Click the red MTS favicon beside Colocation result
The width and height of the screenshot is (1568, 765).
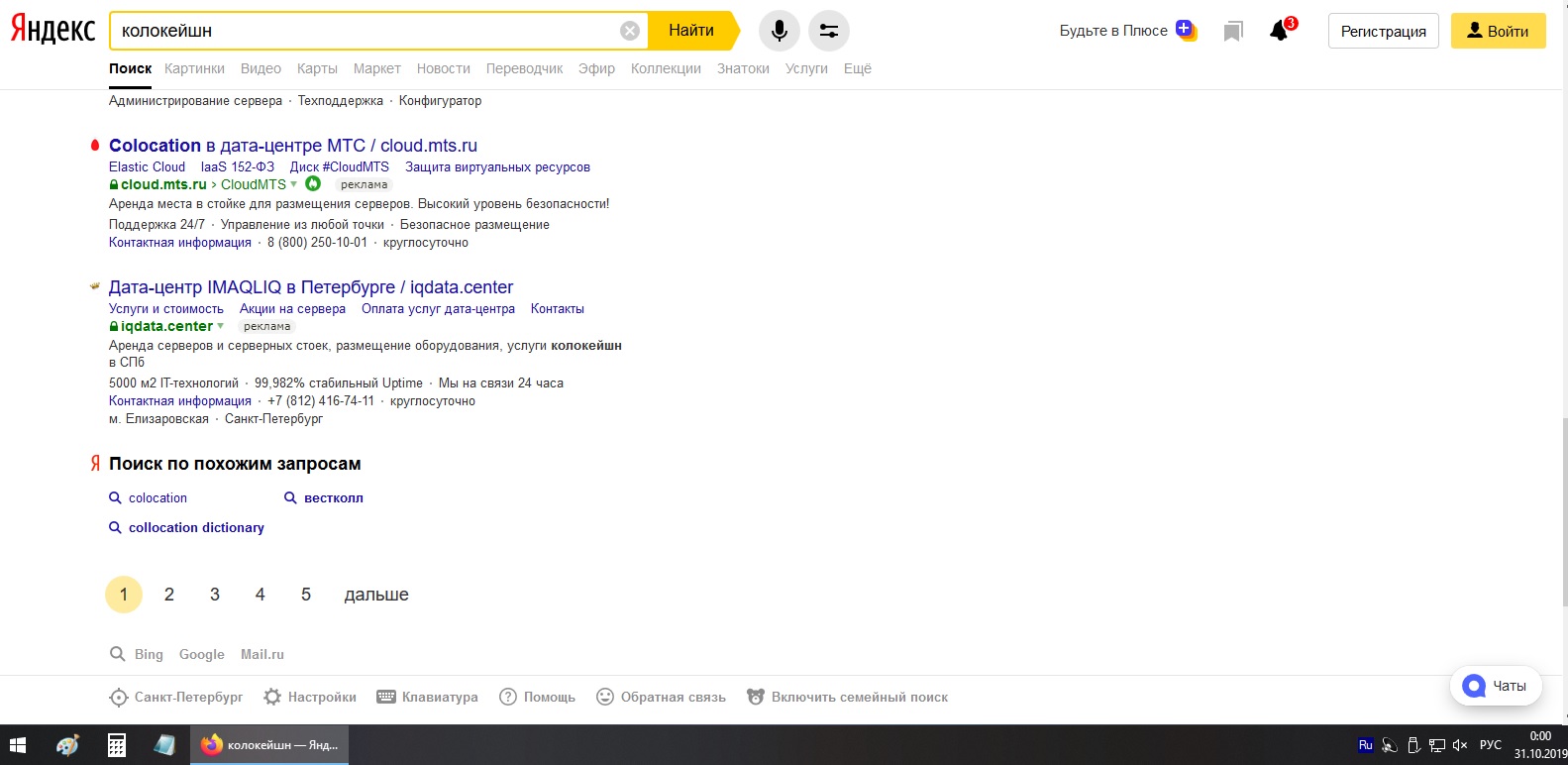coord(95,146)
